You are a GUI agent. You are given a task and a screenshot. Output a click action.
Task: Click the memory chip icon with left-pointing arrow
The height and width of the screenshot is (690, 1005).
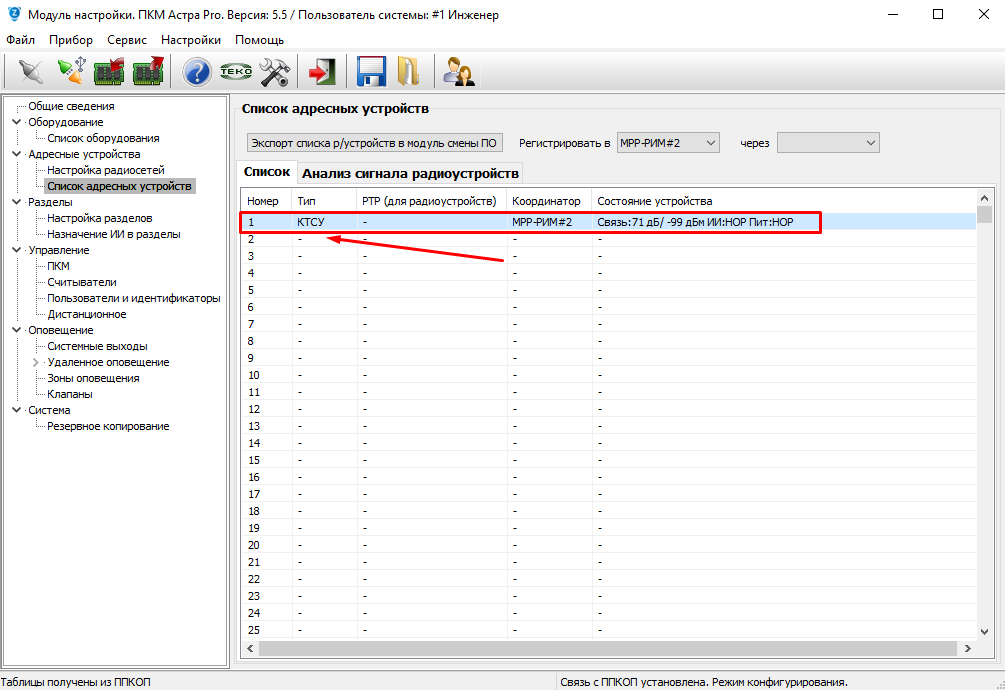point(108,71)
